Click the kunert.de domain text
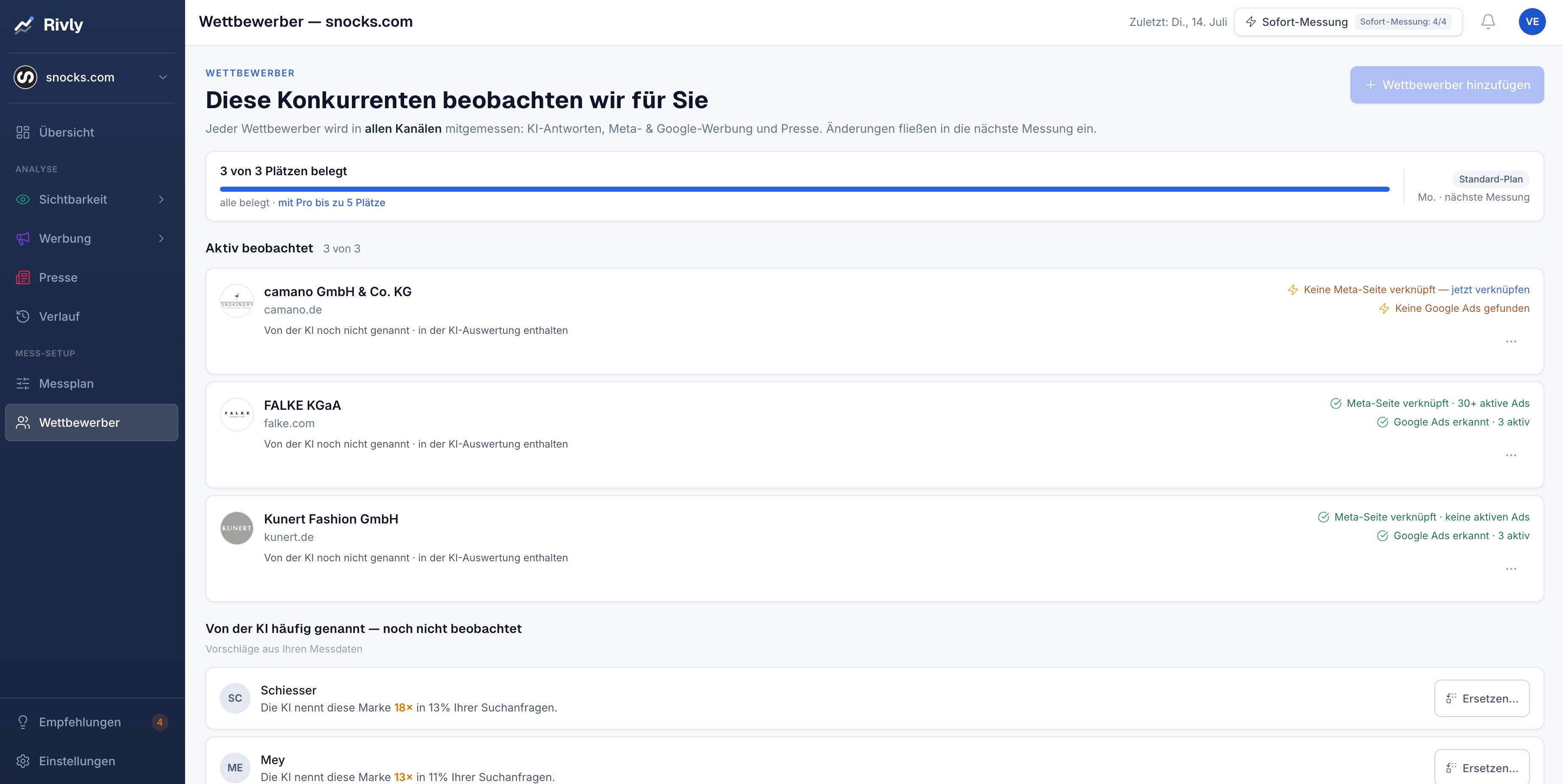The image size is (1563, 784). click(x=289, y=537)
